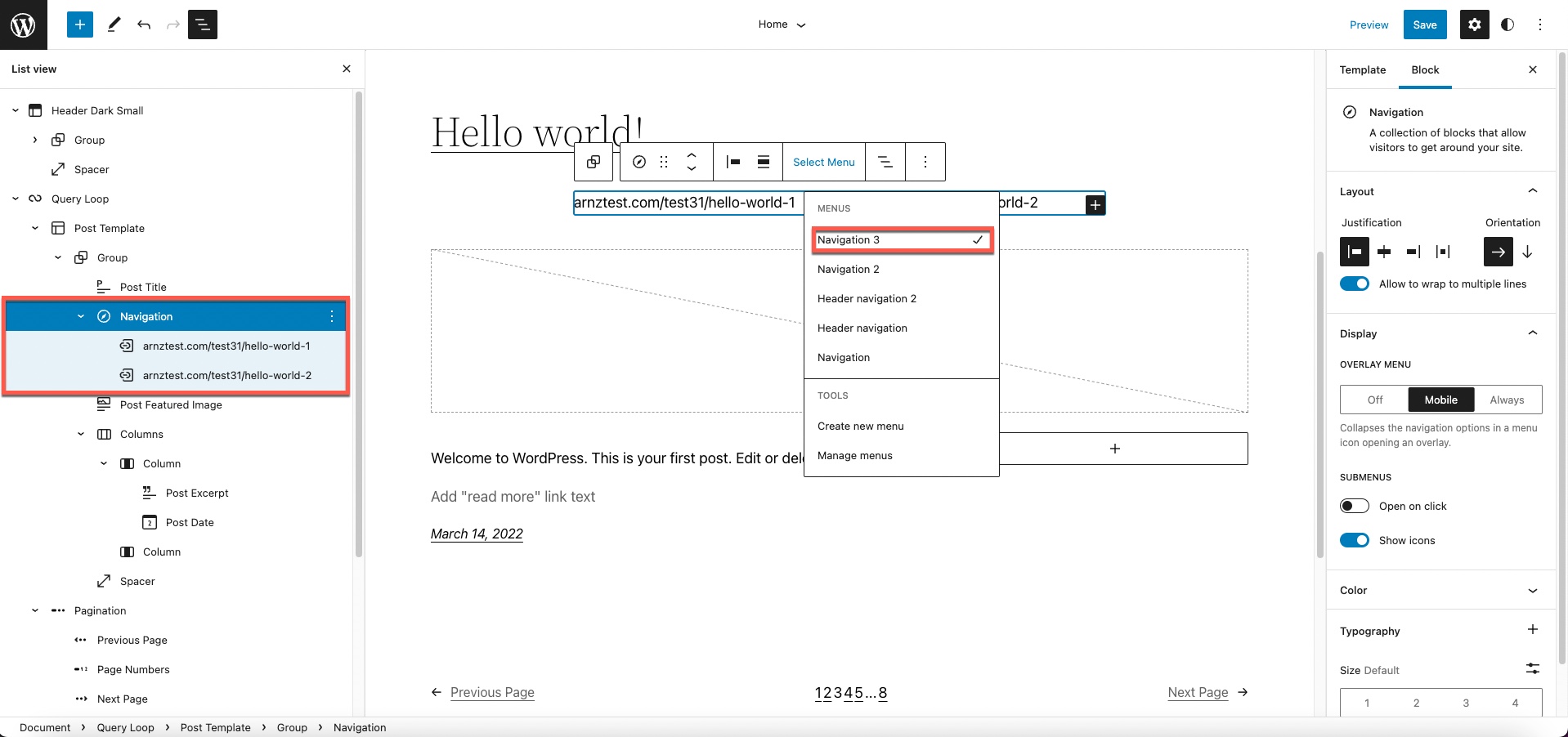Open the Styles half-circle icon
The image size is (1568, 737).
click(1508, 25)
